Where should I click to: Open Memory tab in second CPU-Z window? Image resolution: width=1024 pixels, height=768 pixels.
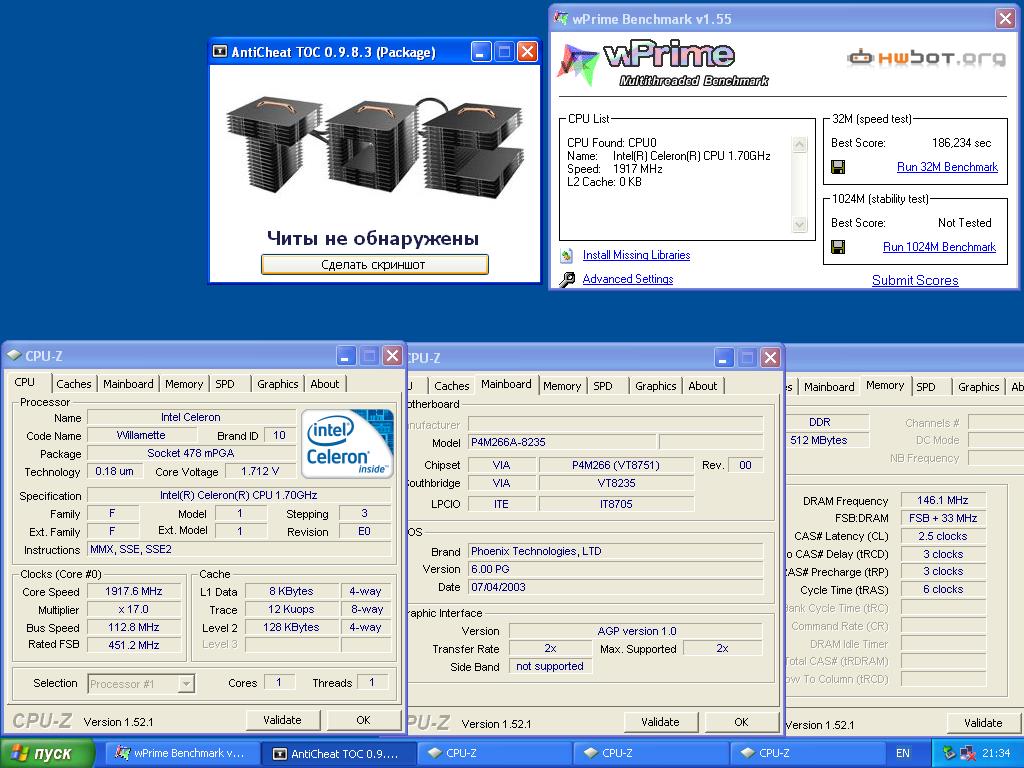pos(562,386)
